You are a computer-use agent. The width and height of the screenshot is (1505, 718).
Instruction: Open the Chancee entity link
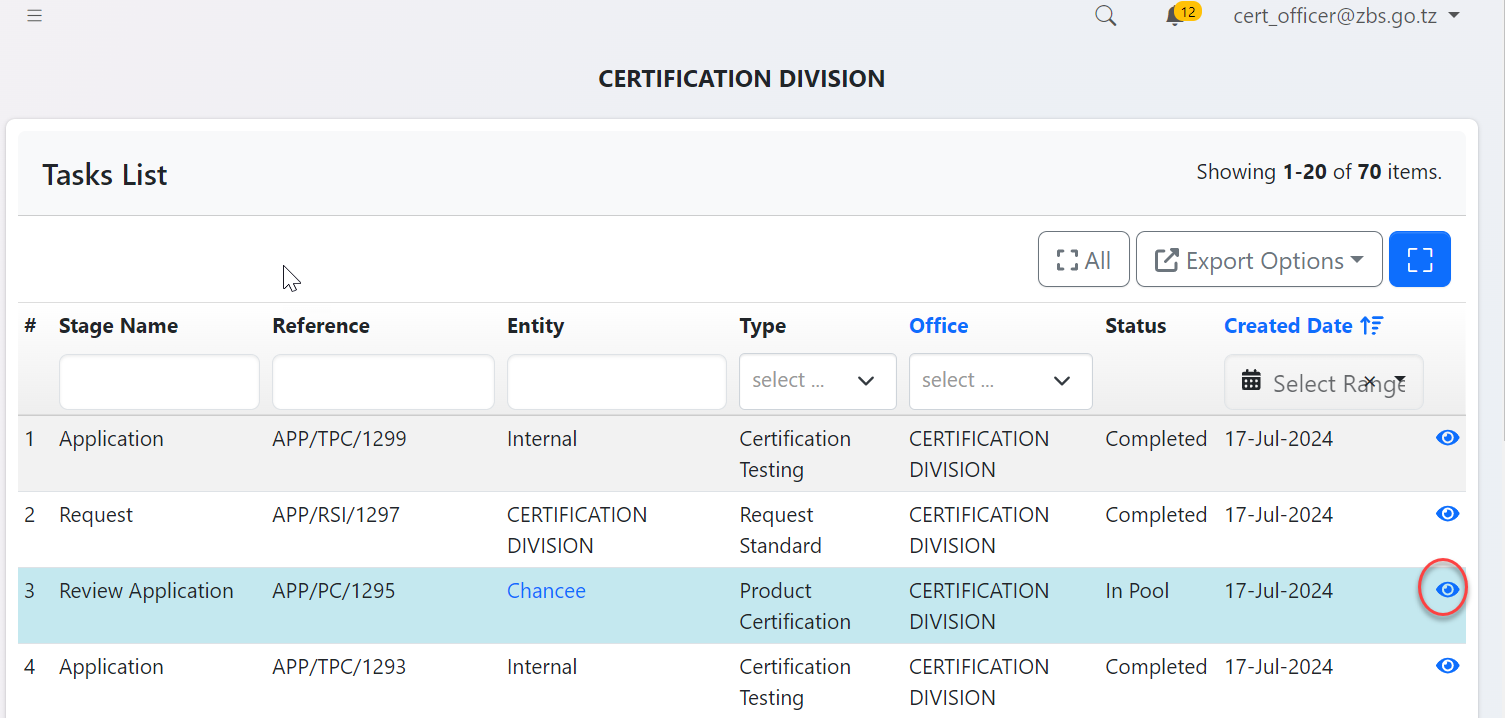(546, 591)
